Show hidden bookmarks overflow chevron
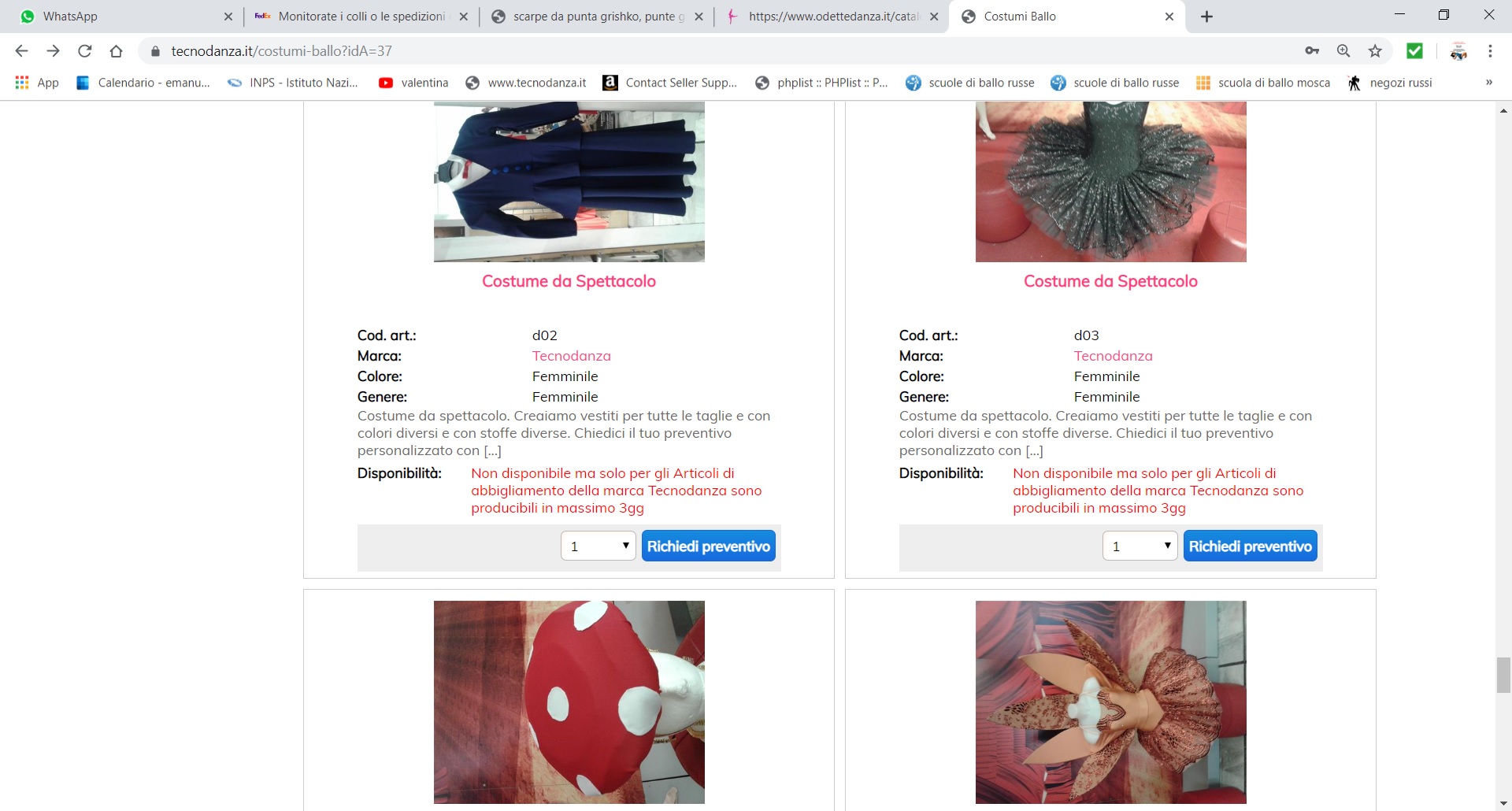The image size is (1512, 811). [x=1488, y=83]
